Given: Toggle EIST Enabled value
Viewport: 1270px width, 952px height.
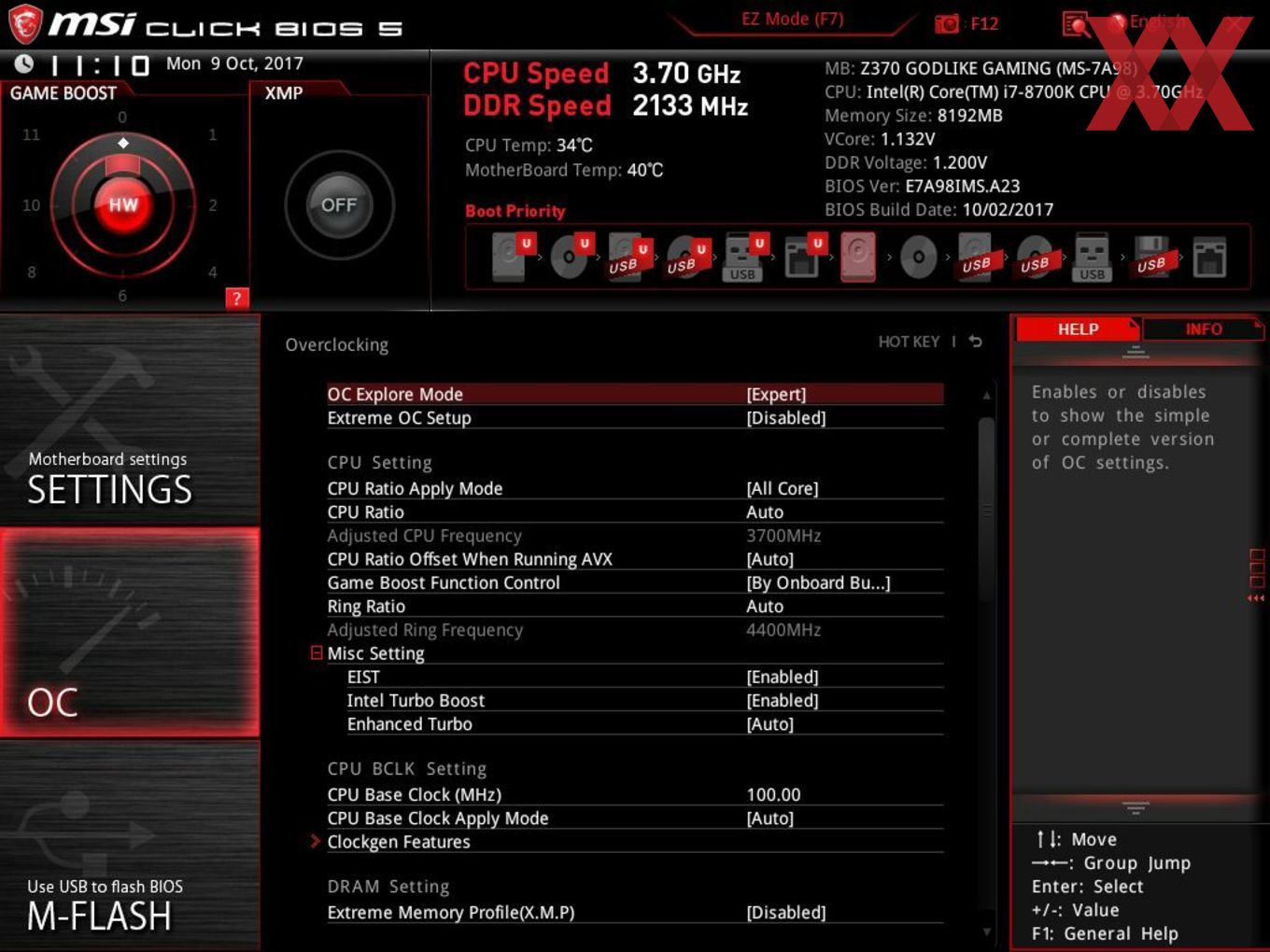Looking at the screenshot, I should (x=783, y=677).
